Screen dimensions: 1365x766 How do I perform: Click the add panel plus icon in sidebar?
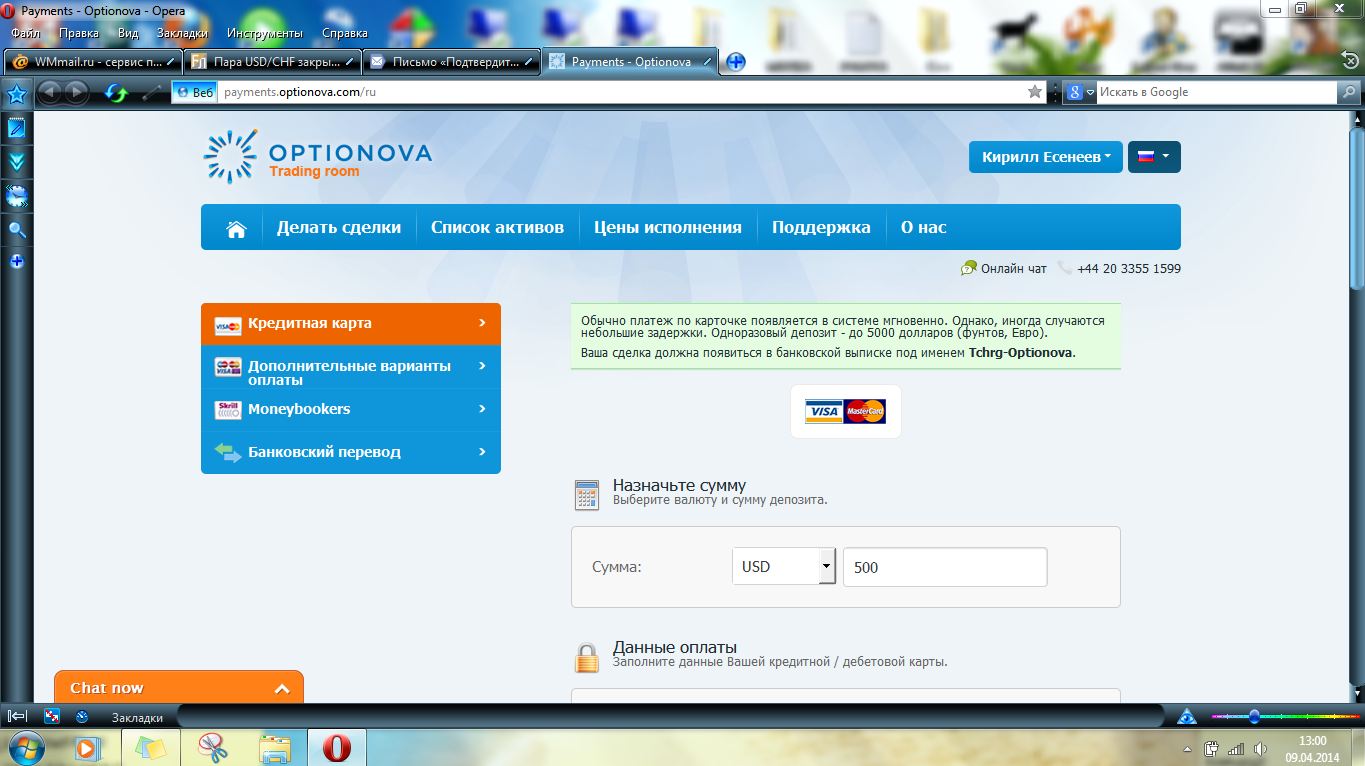[x=16, y=261]
